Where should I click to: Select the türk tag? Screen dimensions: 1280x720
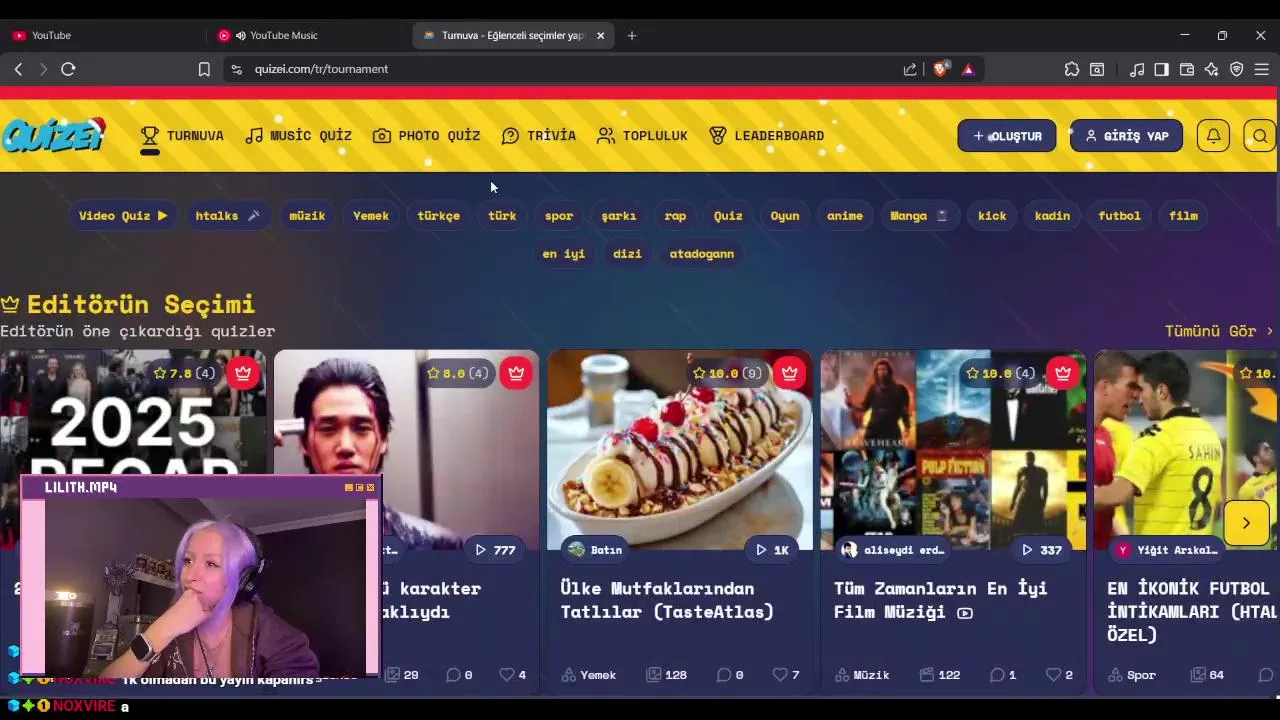[502, 216]
